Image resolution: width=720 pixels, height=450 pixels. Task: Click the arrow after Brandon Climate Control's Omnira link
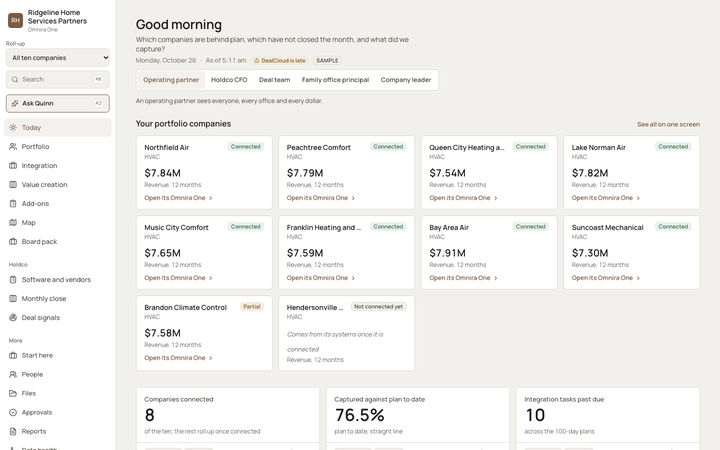coord(211,358)
